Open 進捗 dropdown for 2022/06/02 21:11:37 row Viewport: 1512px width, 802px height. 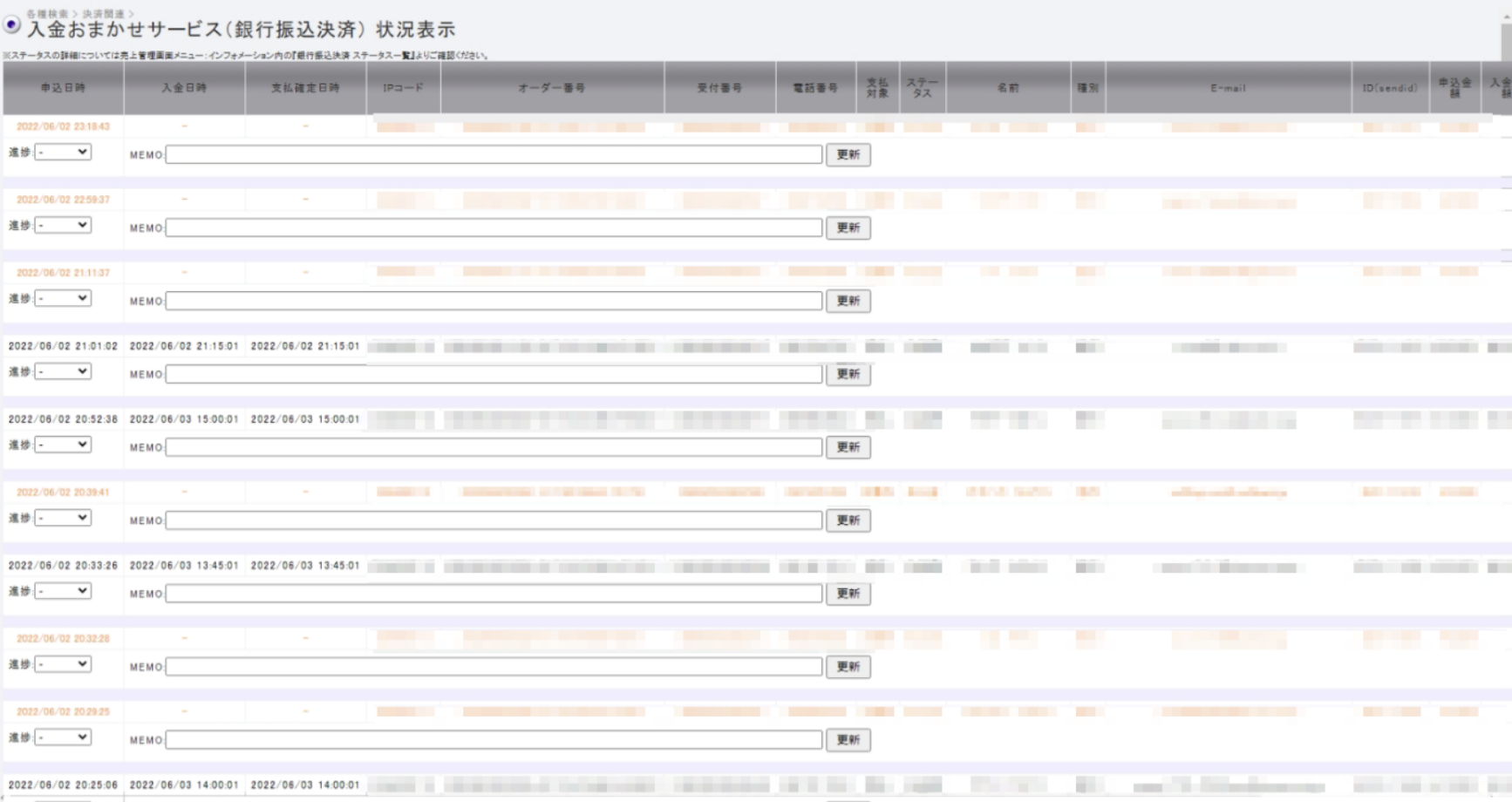63,298
